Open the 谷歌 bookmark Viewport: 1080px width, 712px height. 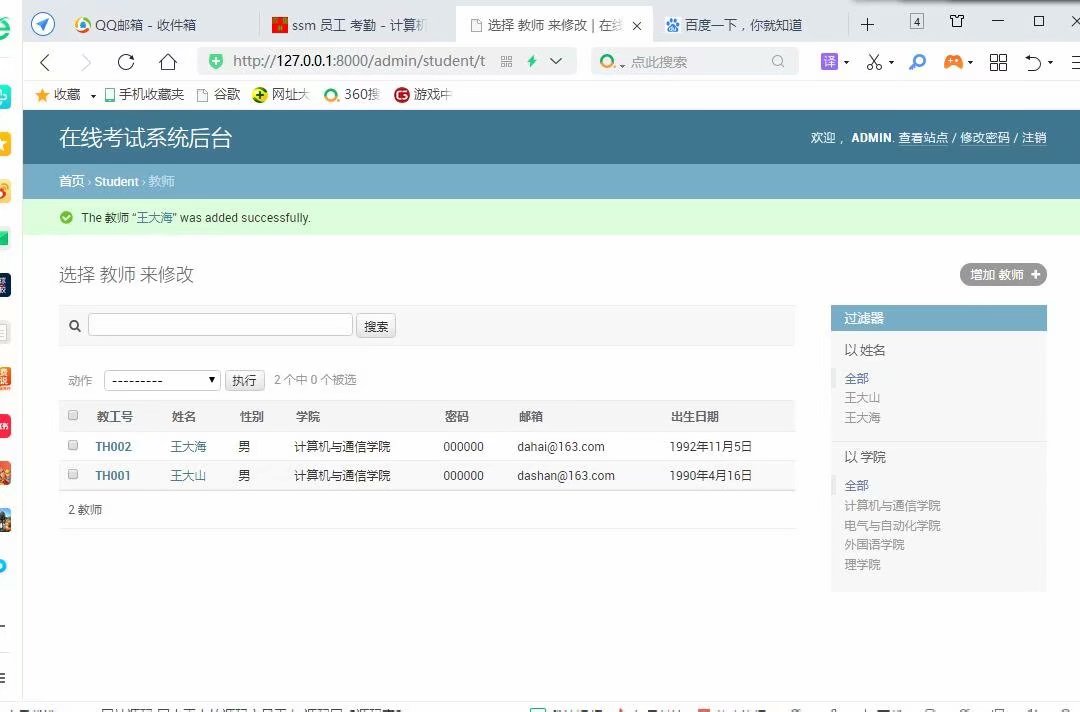coord(218,94)
